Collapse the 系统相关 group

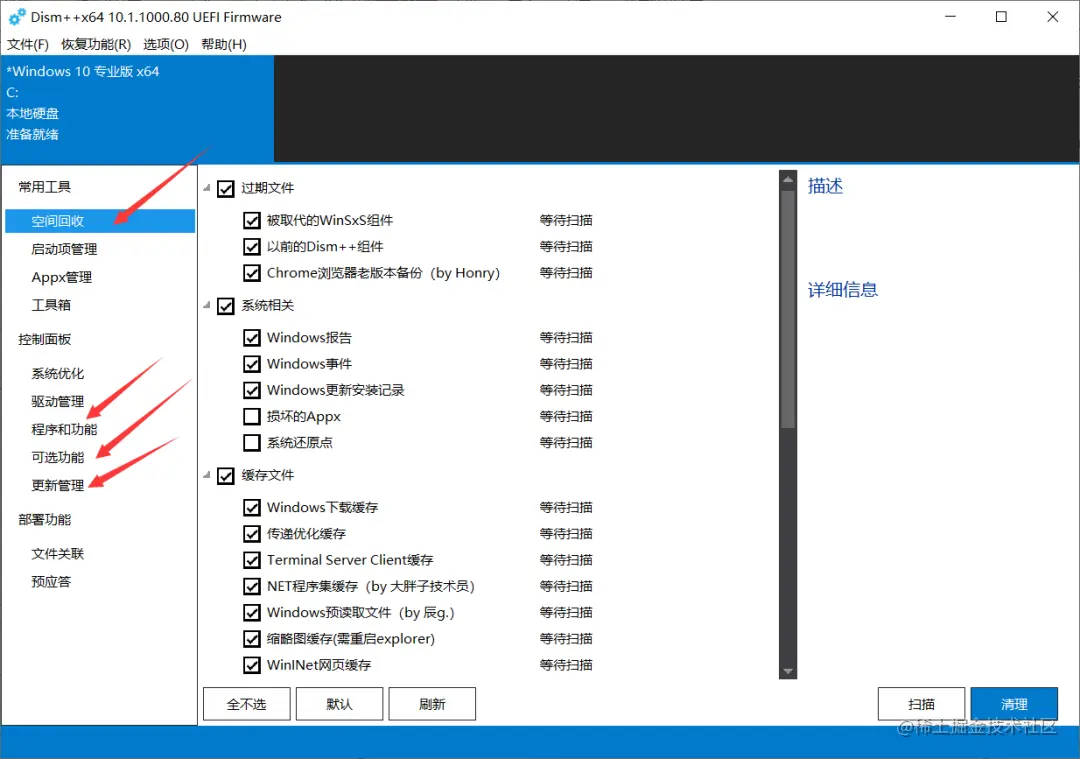[x=207, y=305]
